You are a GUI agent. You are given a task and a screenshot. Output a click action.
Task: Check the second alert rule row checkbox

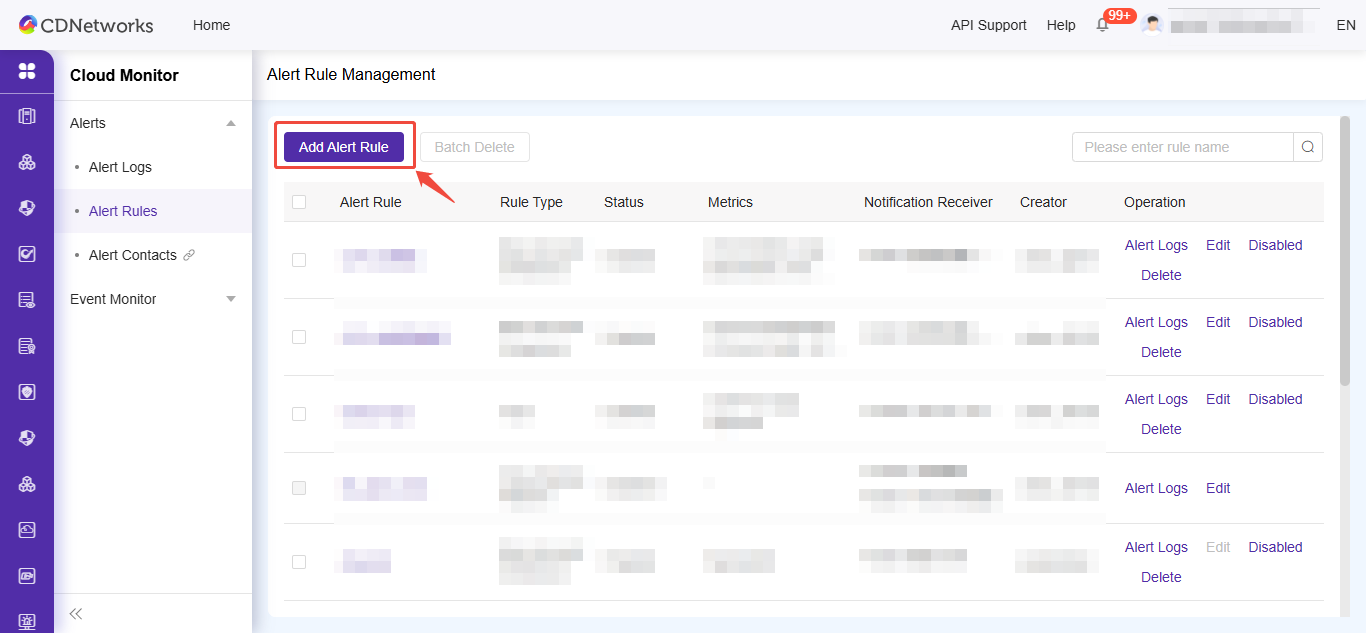[x=299, y=337]
